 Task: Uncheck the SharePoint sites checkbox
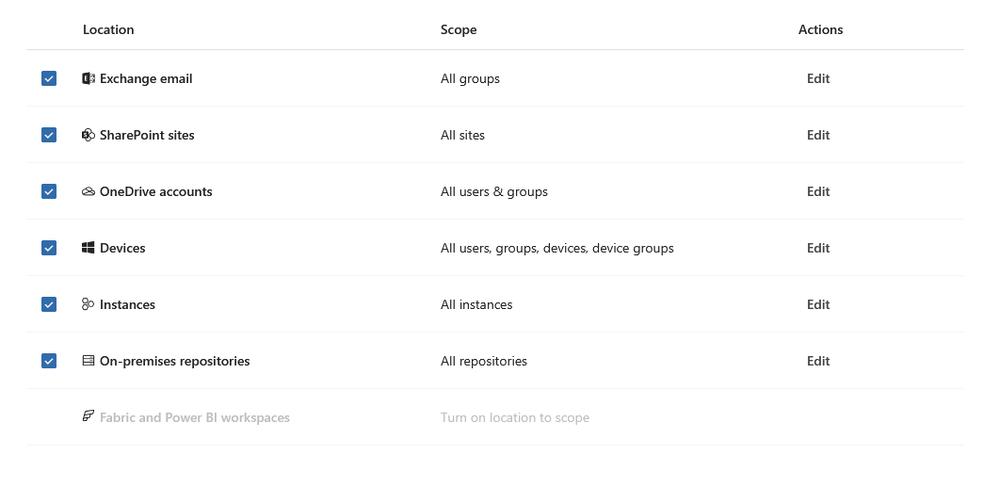click(x=49, y=135)
